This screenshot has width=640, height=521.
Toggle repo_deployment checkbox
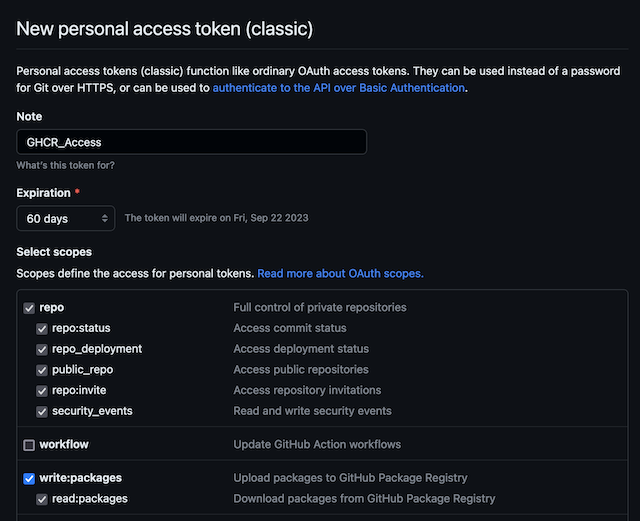click(x=42, y=350)
